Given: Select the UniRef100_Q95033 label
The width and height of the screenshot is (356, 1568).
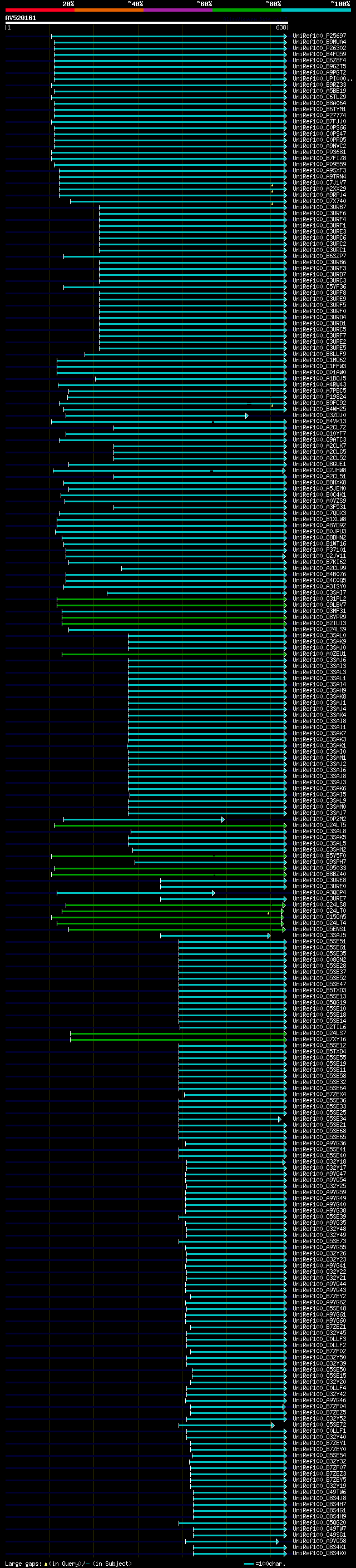Looking at the screenshot, I should pyautogui.click(x=319, y=868).
